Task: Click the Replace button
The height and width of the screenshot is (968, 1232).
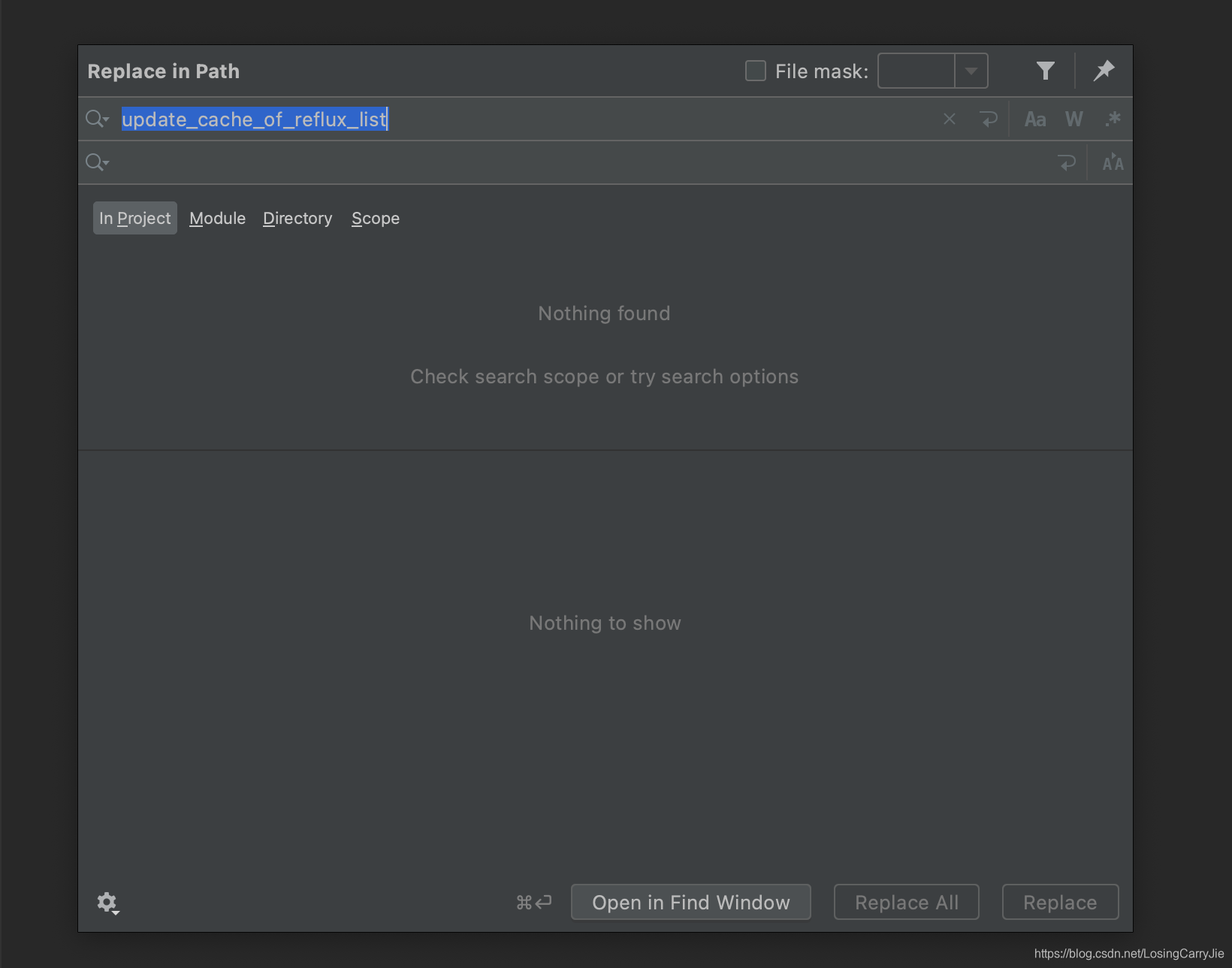Action: pos(1060,902)
